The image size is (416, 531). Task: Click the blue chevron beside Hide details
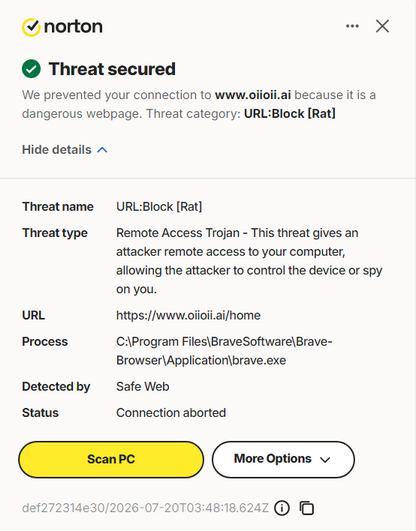102,150
